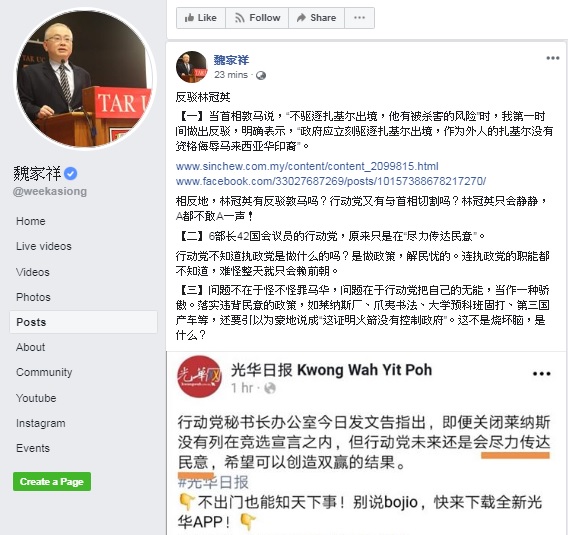Click globe icon beside 1 hr timestamp
568x535 pixels.
click(270, 388)
